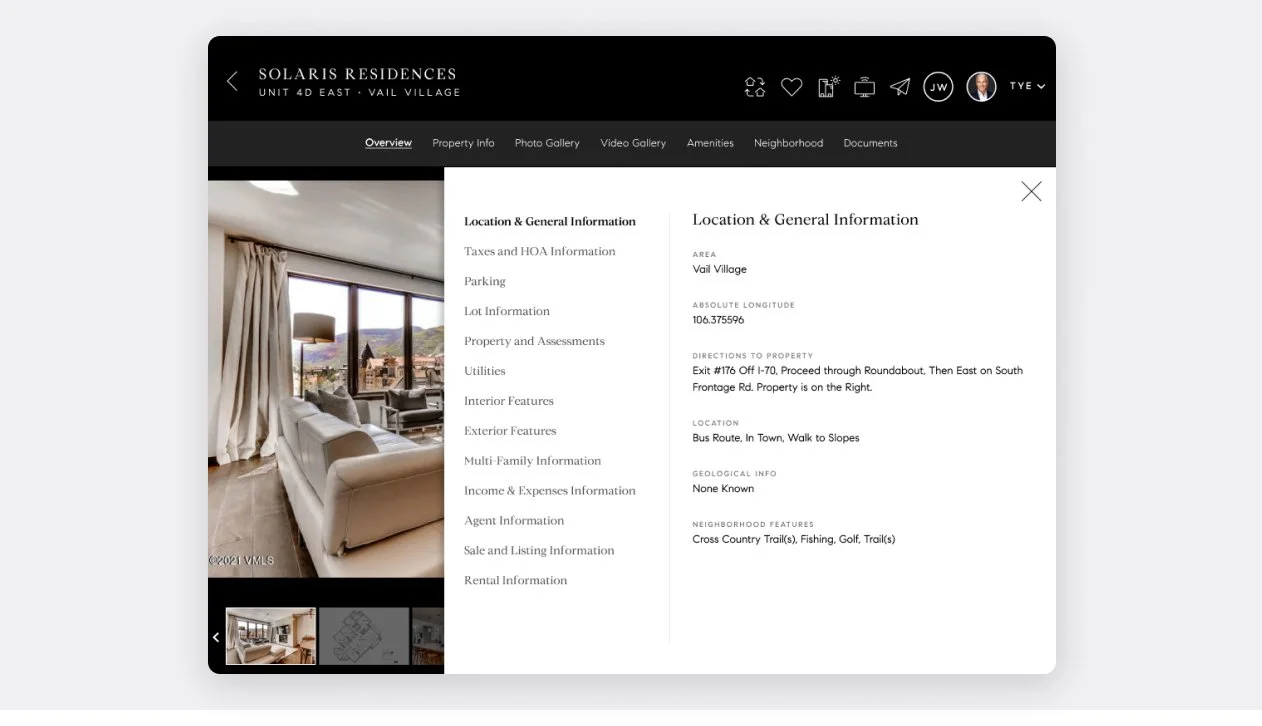Open Income & Expenses Information section

click(550, 491)
